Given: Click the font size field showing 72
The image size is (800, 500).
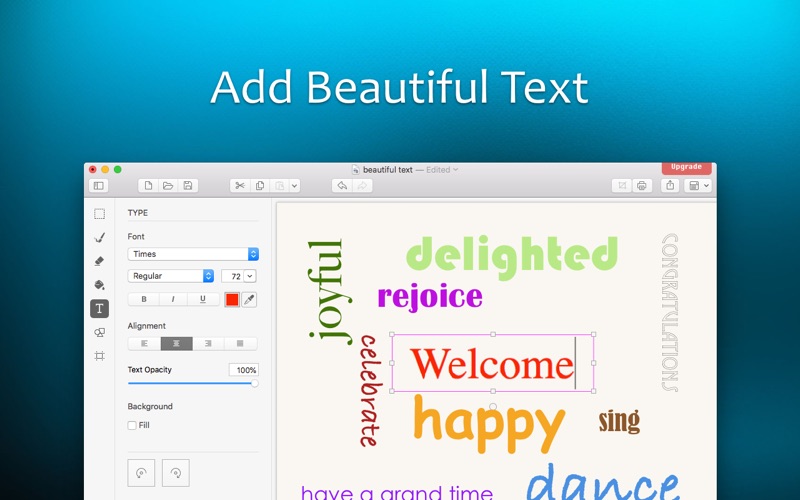Looking at the screenshot, I should (233, 276).
